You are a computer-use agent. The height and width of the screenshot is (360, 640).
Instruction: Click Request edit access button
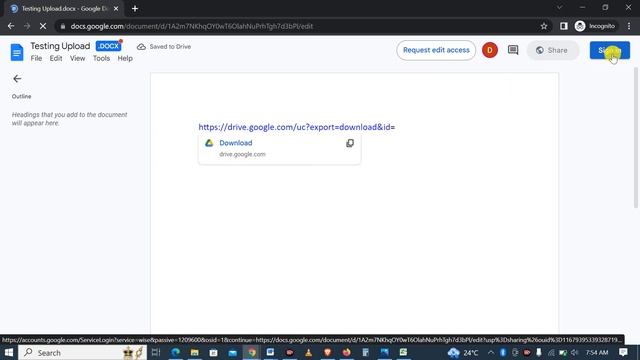click(x=436, y=50)
